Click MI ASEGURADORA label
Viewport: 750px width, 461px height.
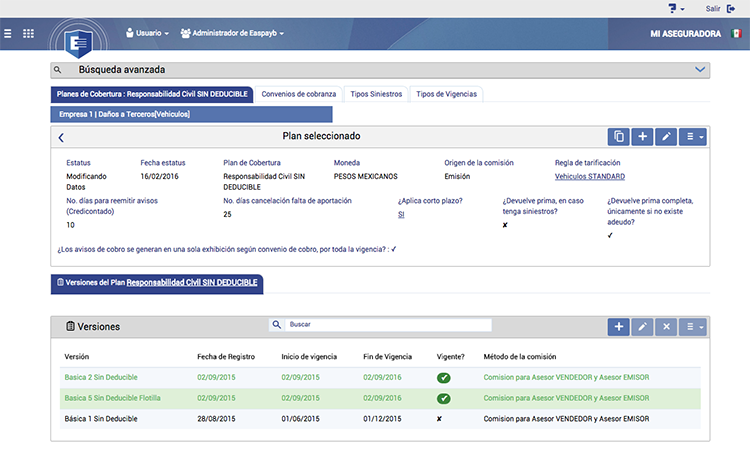(685, 34)
